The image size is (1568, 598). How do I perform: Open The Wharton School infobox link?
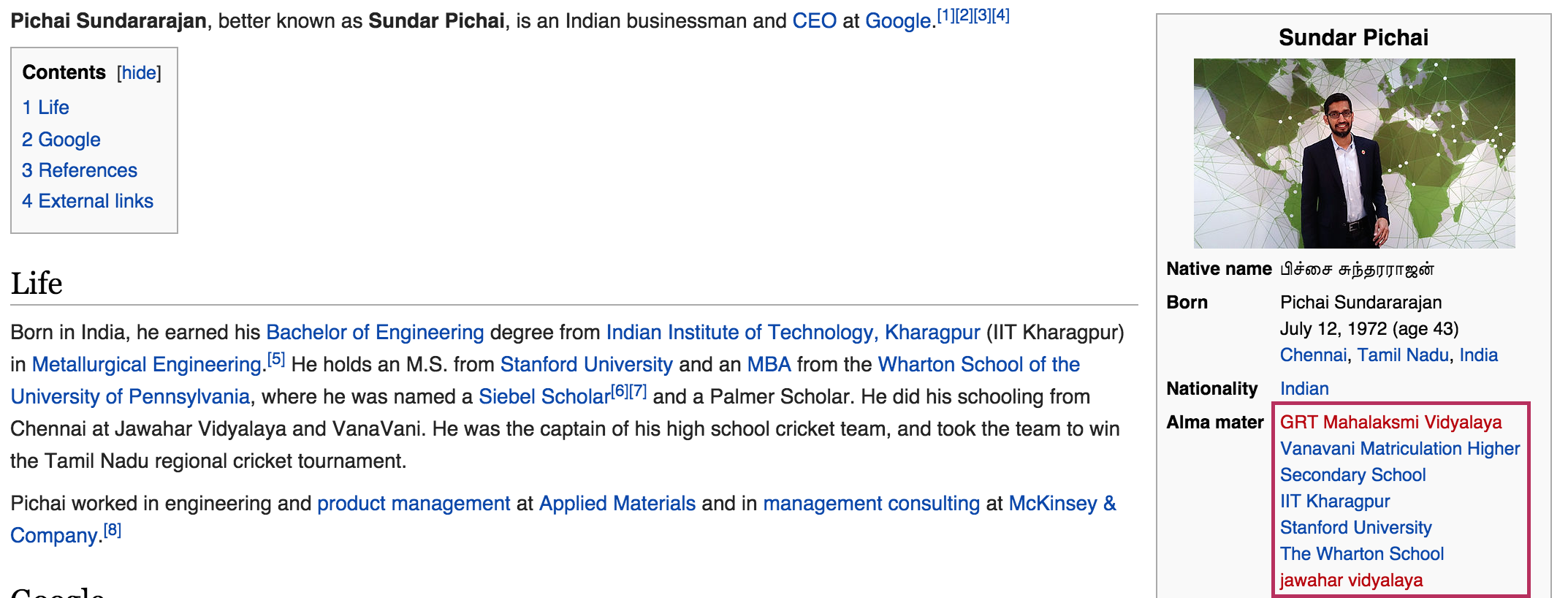coord(1362,554)
